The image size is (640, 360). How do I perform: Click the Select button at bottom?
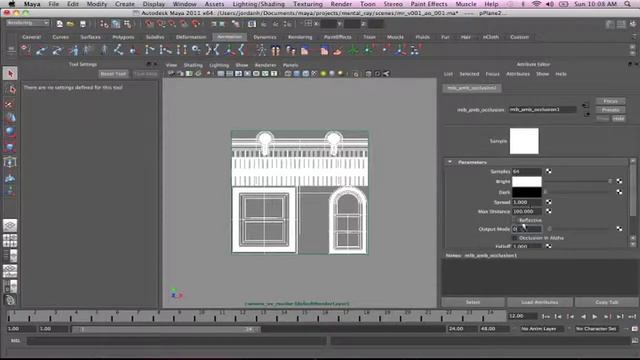[x=473, y=302]
